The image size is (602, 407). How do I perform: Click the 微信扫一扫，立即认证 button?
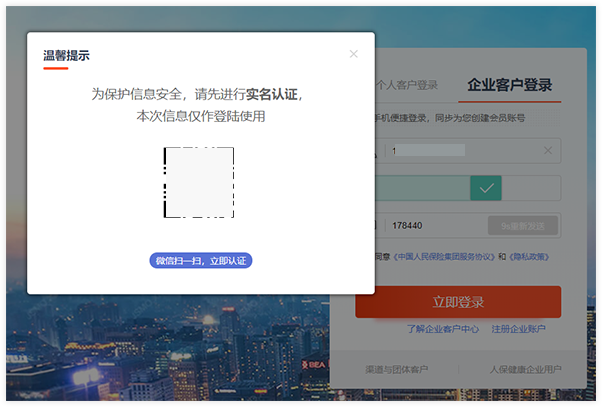click(201, 261)
